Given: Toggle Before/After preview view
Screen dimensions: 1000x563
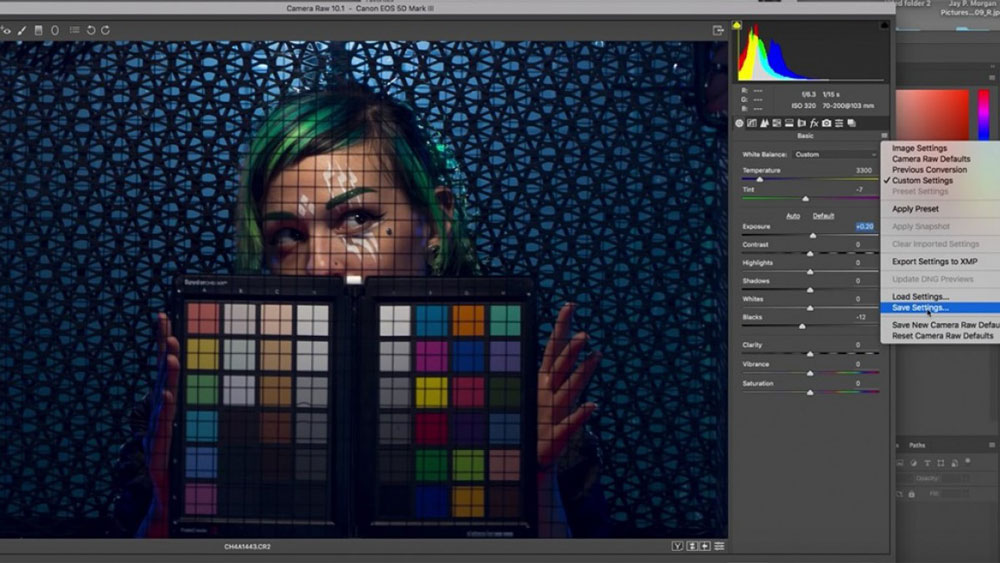Looking at the screenshot, I should click(x=677, y=546).
